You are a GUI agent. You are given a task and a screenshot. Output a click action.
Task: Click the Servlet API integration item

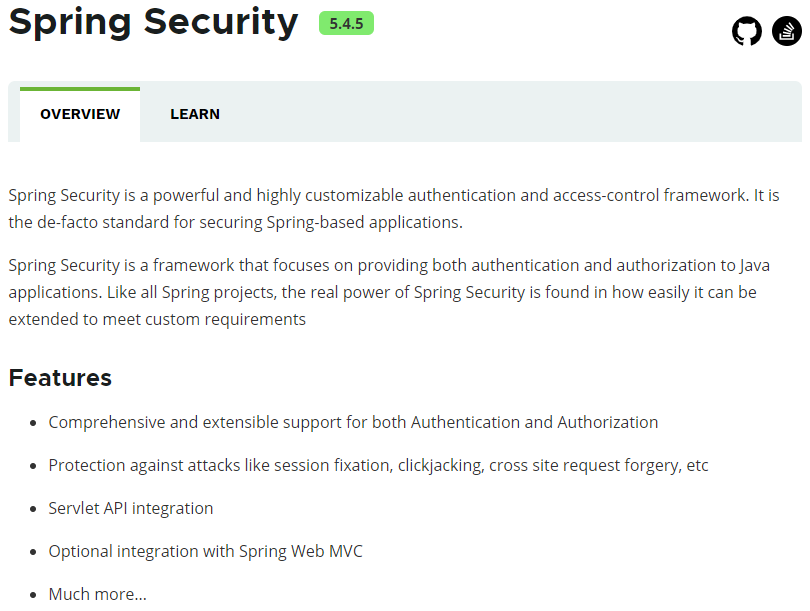point(131,508)
